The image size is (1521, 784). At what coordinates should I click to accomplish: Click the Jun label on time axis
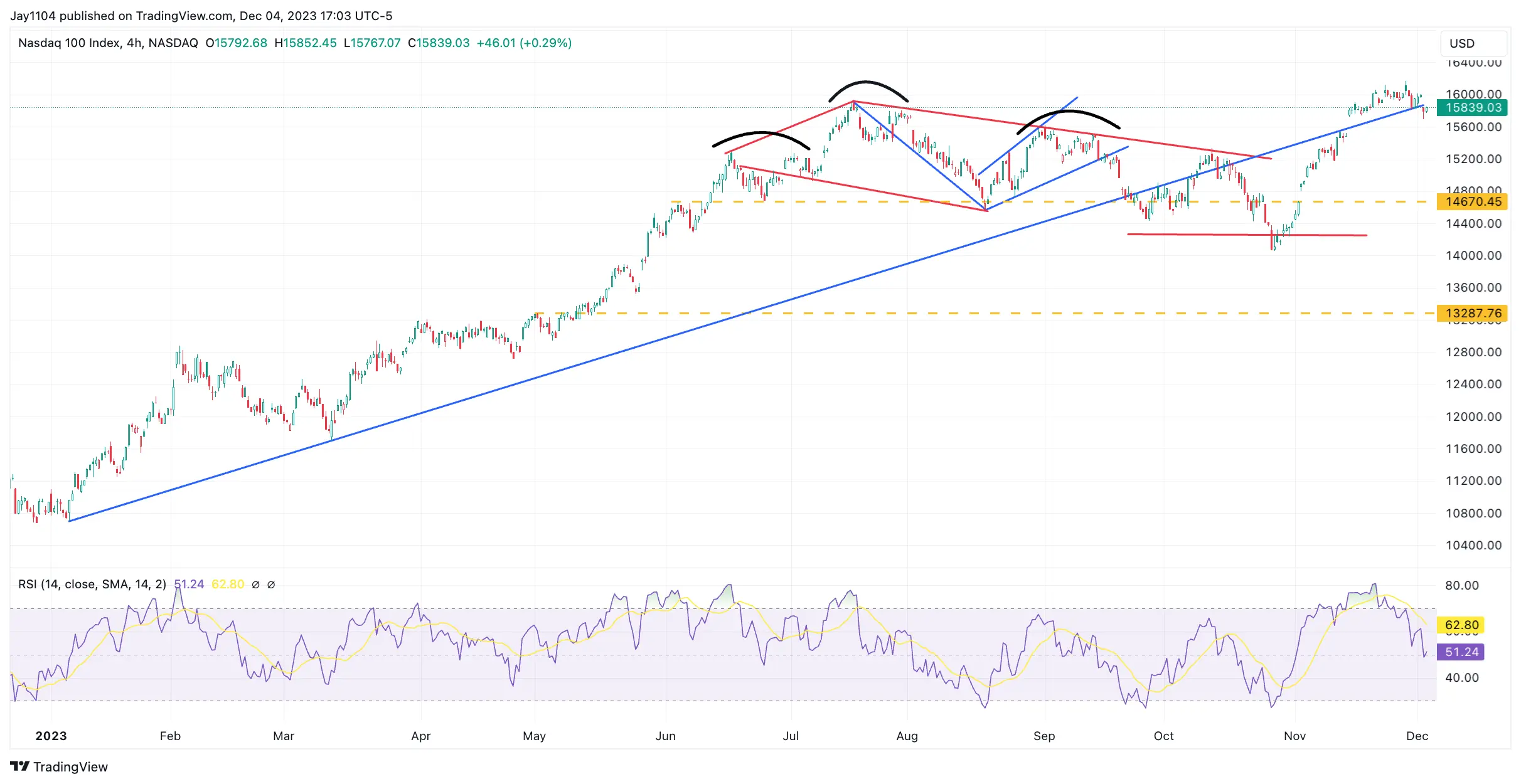pyautogui.click(x=665, y=736)
